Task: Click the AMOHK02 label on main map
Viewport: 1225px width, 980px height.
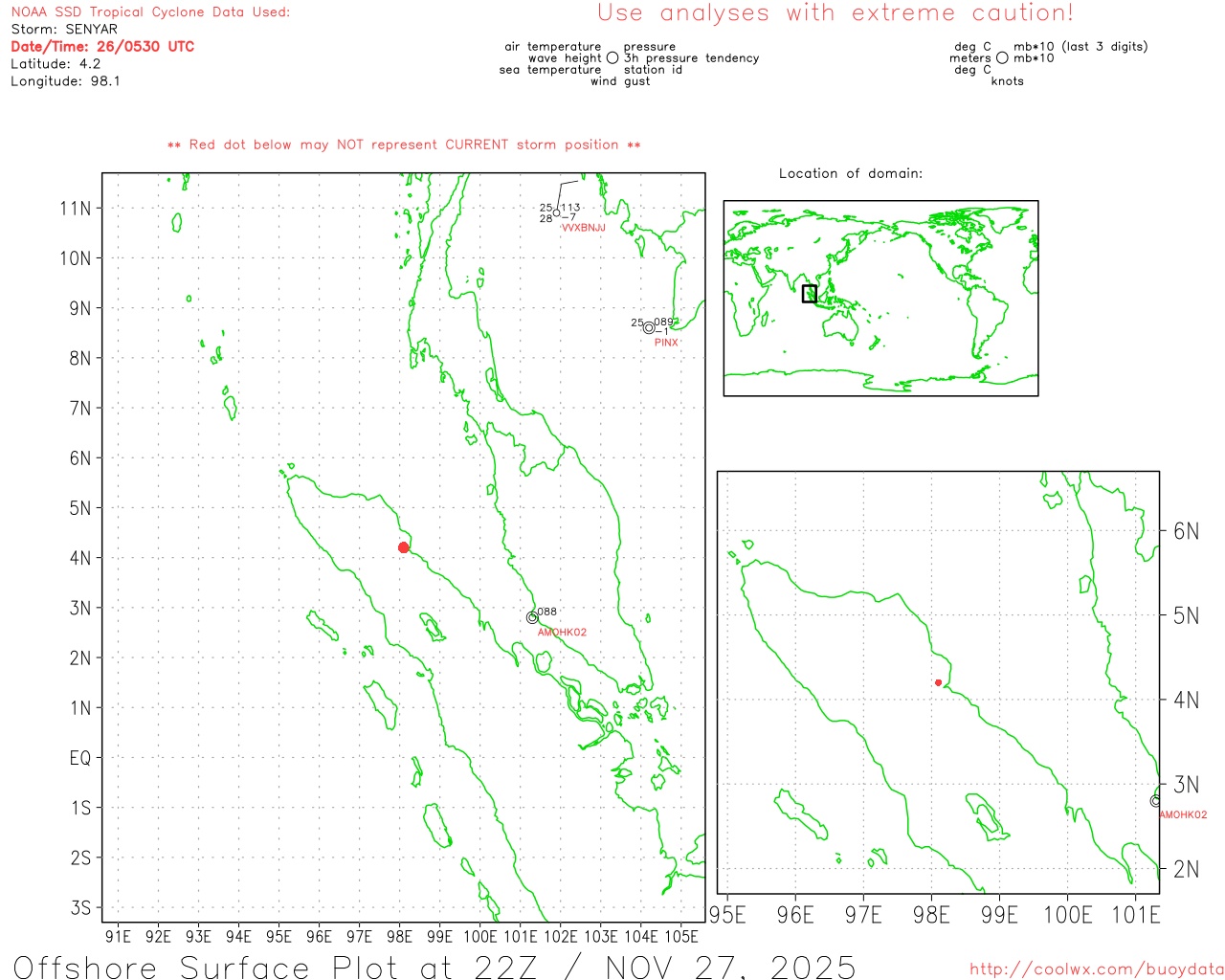Action: (x=562, y=633)
